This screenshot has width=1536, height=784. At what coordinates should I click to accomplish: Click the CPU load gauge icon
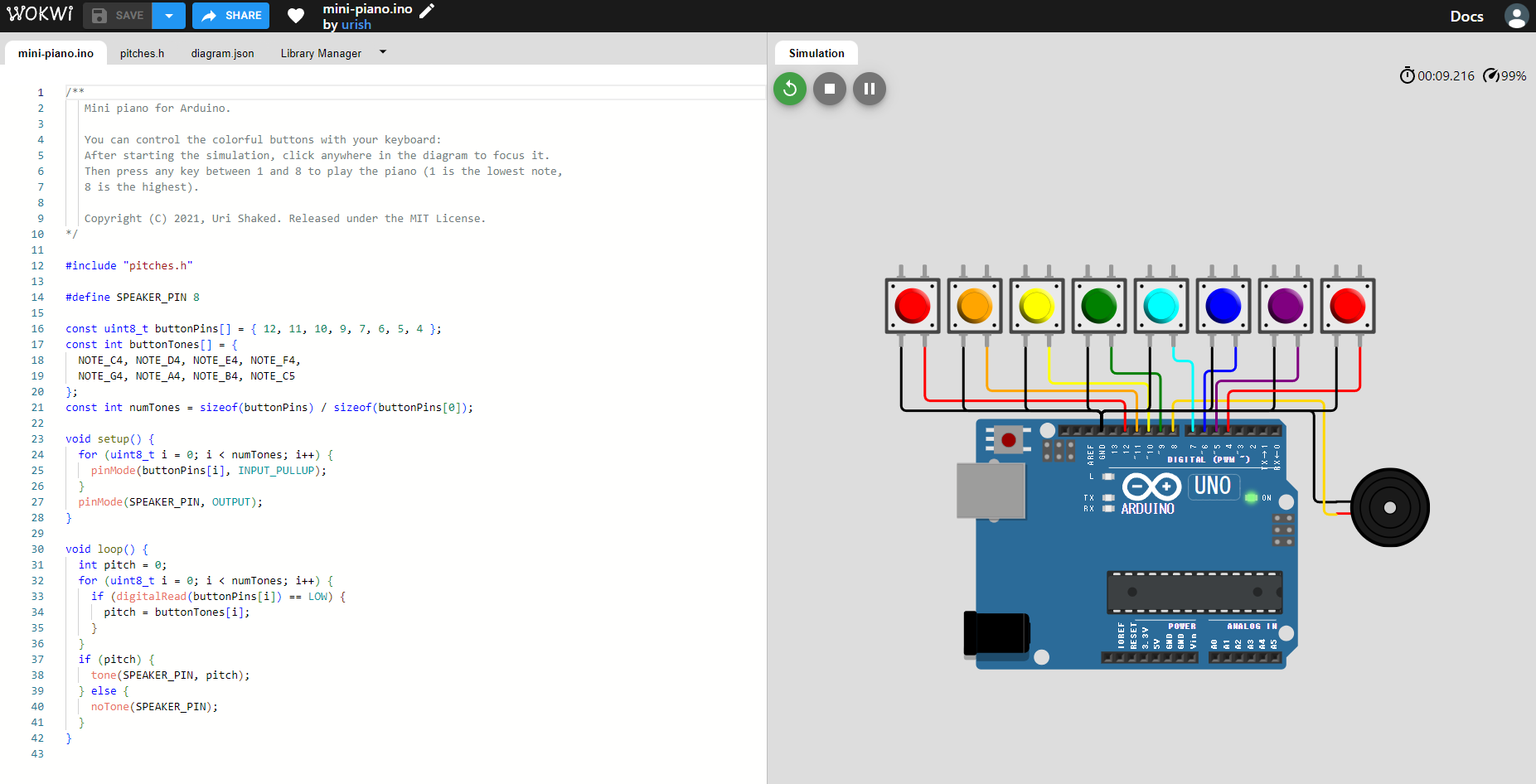point(1491,75)
